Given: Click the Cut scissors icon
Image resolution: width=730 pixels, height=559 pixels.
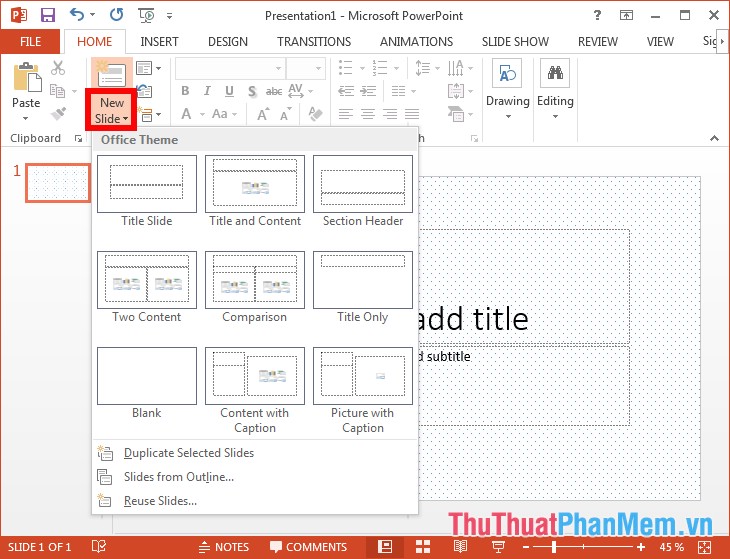Looking at the screenshot, I should tap(58, 68).
